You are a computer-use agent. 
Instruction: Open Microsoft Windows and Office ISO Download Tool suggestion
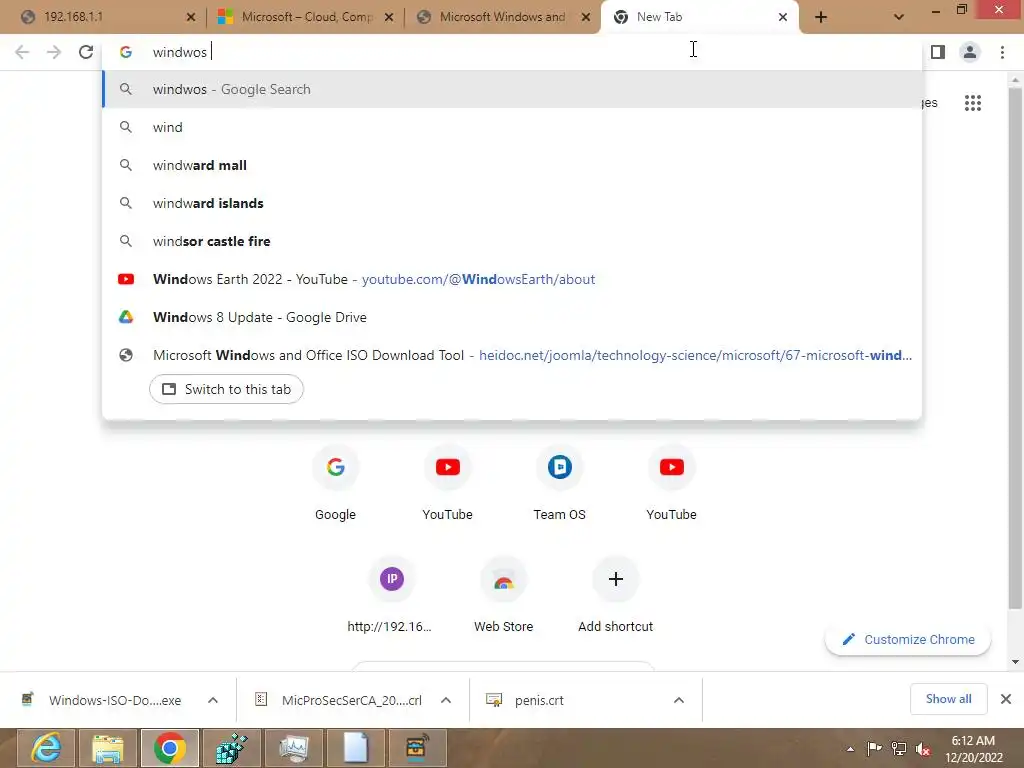pyautogui.click(x=512, y=355)
